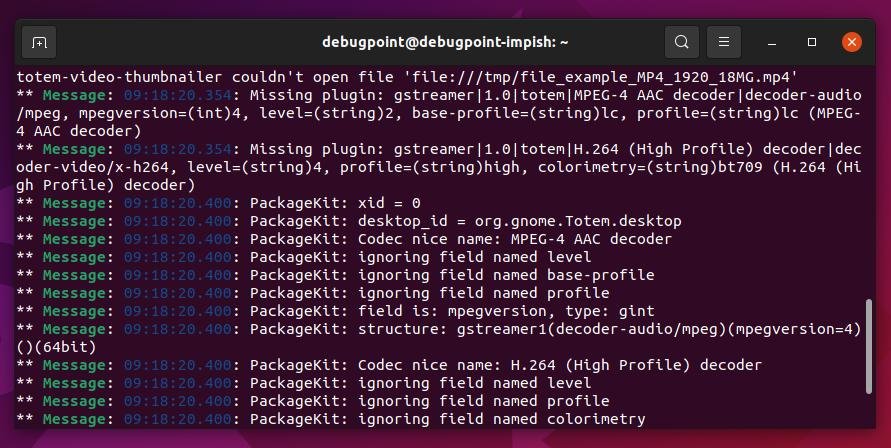
Task: Close the terminal window
Action: coord(851,42)
